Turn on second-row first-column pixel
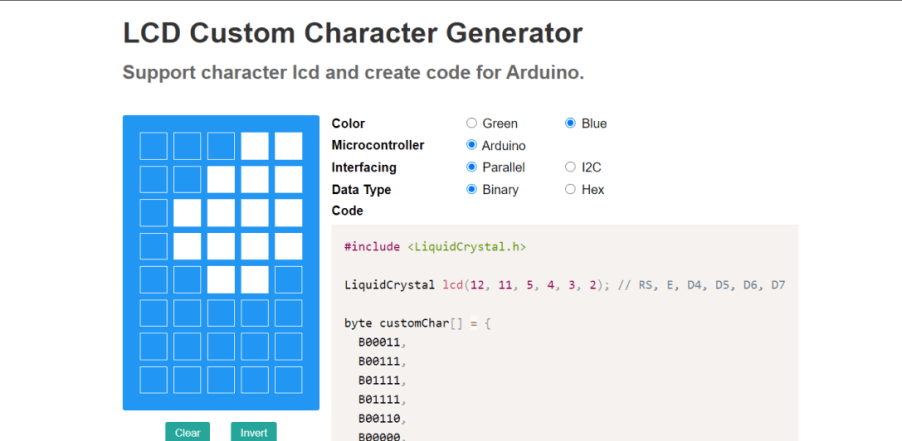Image resolution: width=902 pixels, height=441 pixels. [153, 179]
